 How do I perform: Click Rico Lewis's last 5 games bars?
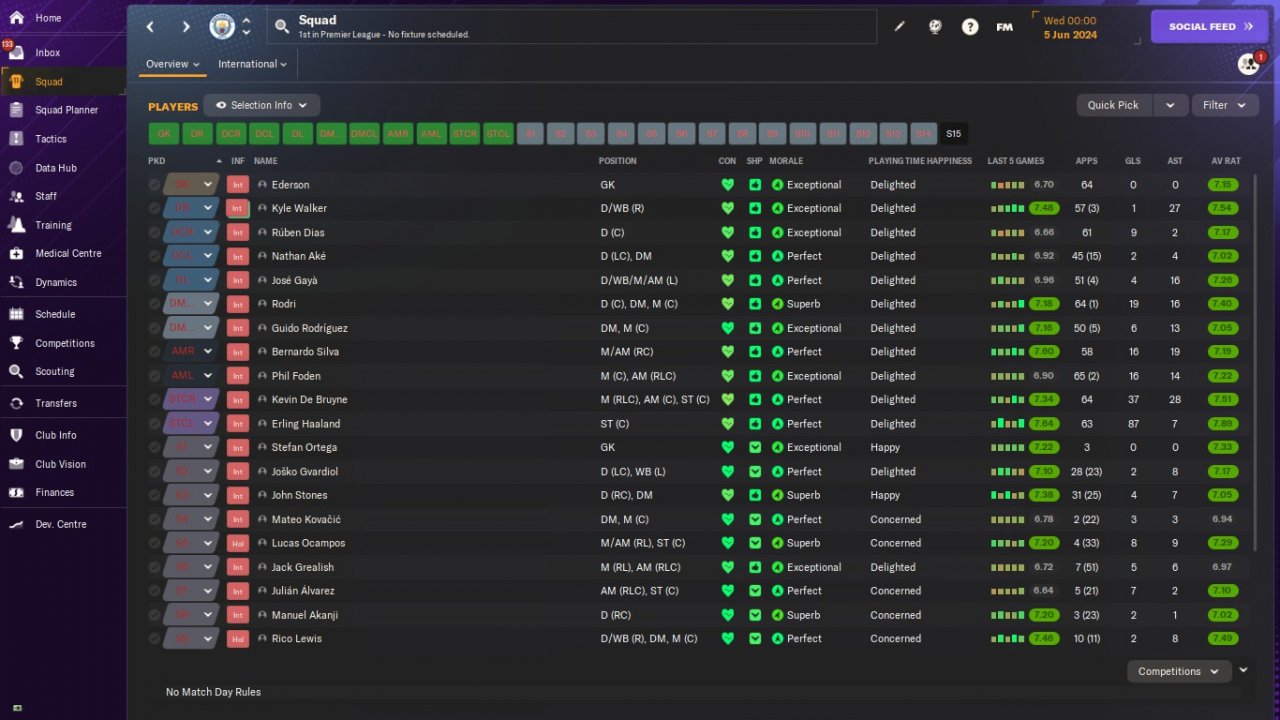[1008, 639]
